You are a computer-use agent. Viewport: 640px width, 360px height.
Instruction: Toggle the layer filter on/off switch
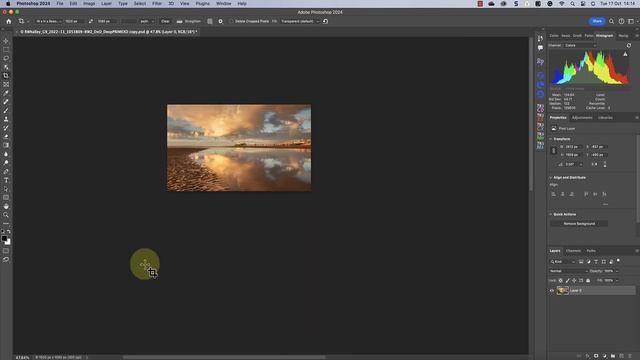pyautogui.click(x=619, y=261)
